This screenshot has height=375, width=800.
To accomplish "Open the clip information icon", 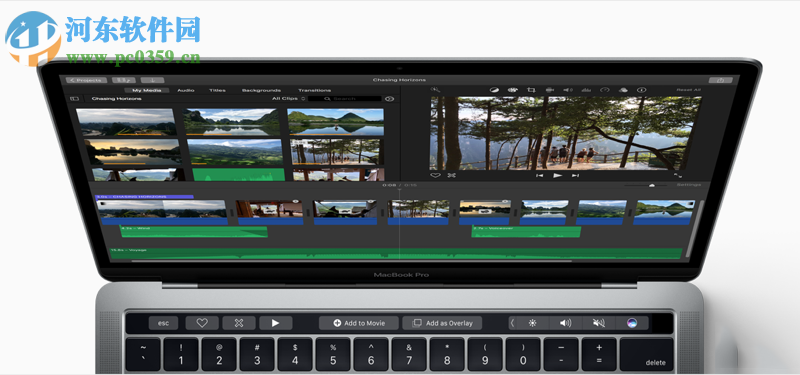I will click(642, 90).
